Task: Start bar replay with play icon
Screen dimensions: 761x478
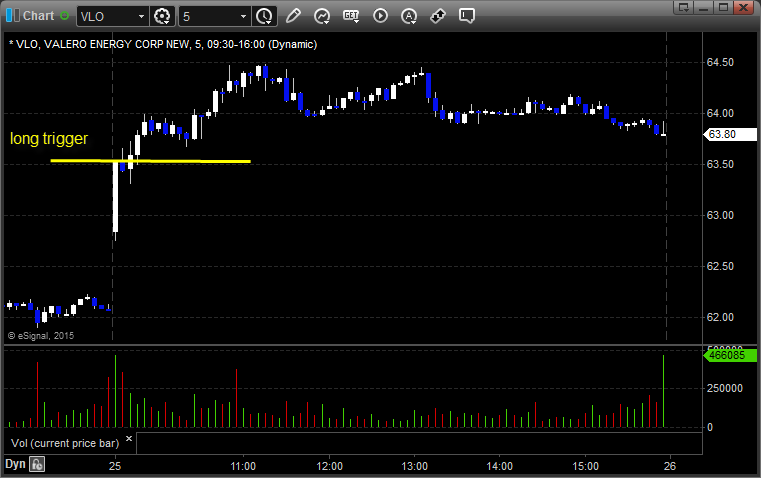Action: click(x=380, y=16)
